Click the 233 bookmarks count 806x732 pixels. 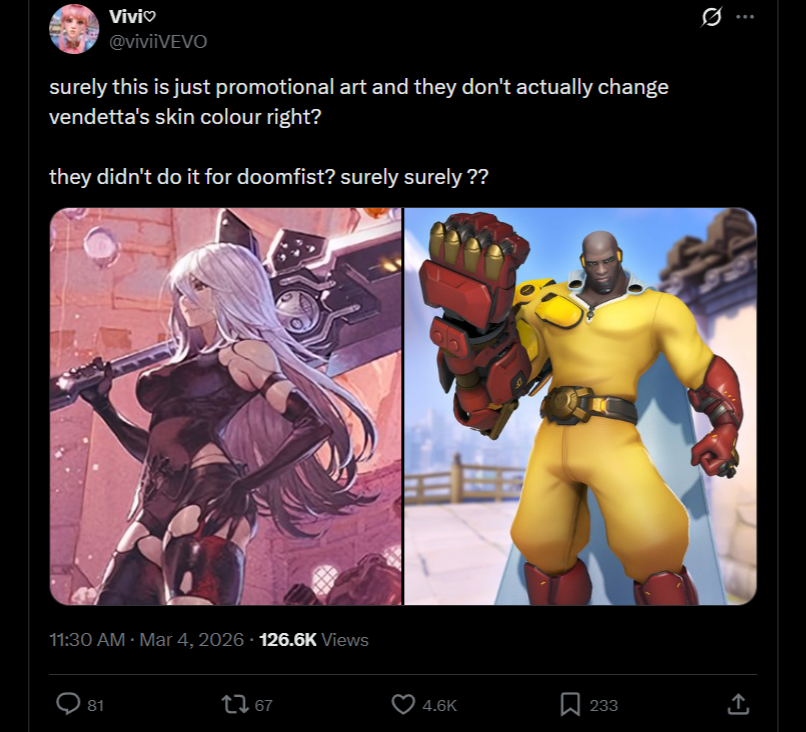click(x=603, y=705)
